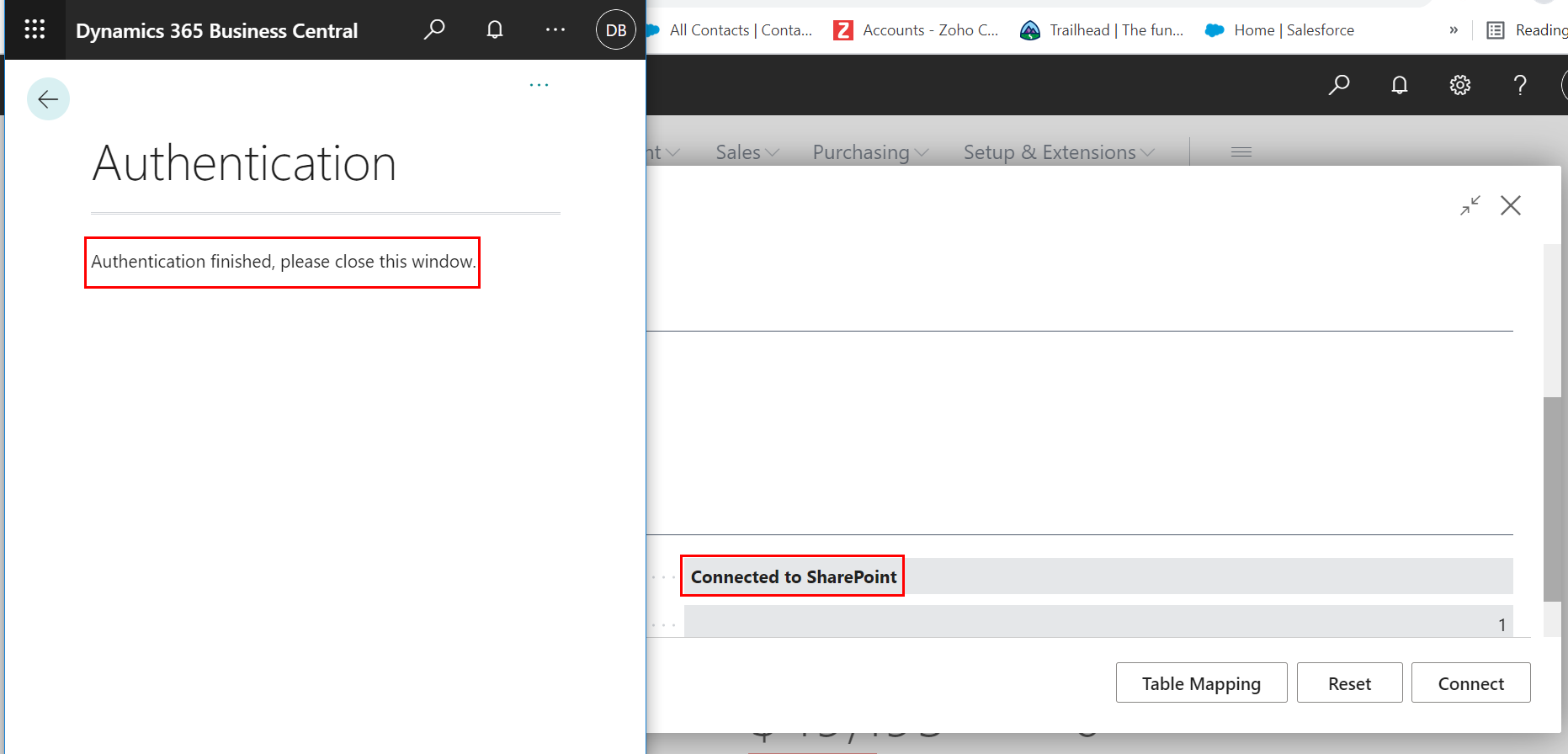Notification bell in Authentication window header
The height and width of the screenshot is (754, 1568).
point(495,29)
